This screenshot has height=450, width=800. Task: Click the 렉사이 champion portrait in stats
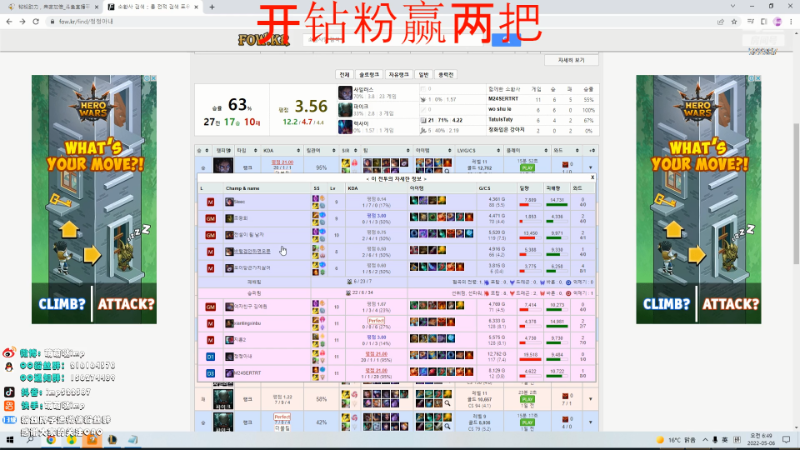click(x=345, y=127)
